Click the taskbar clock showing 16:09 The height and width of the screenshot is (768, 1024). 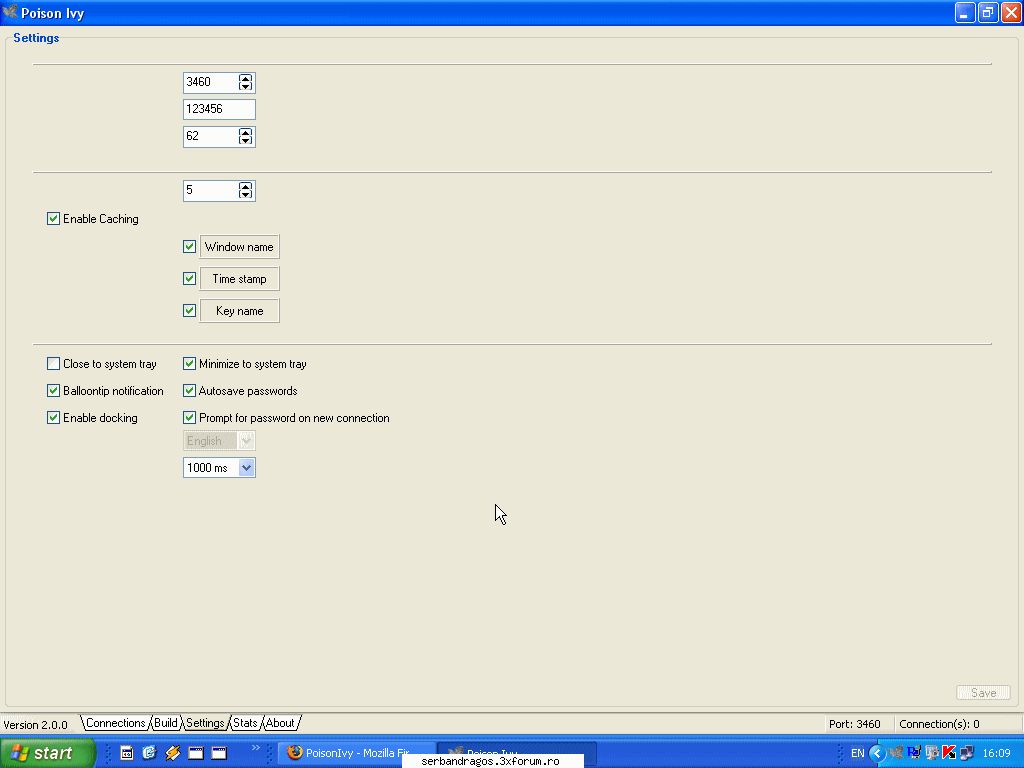click(996, 753)
